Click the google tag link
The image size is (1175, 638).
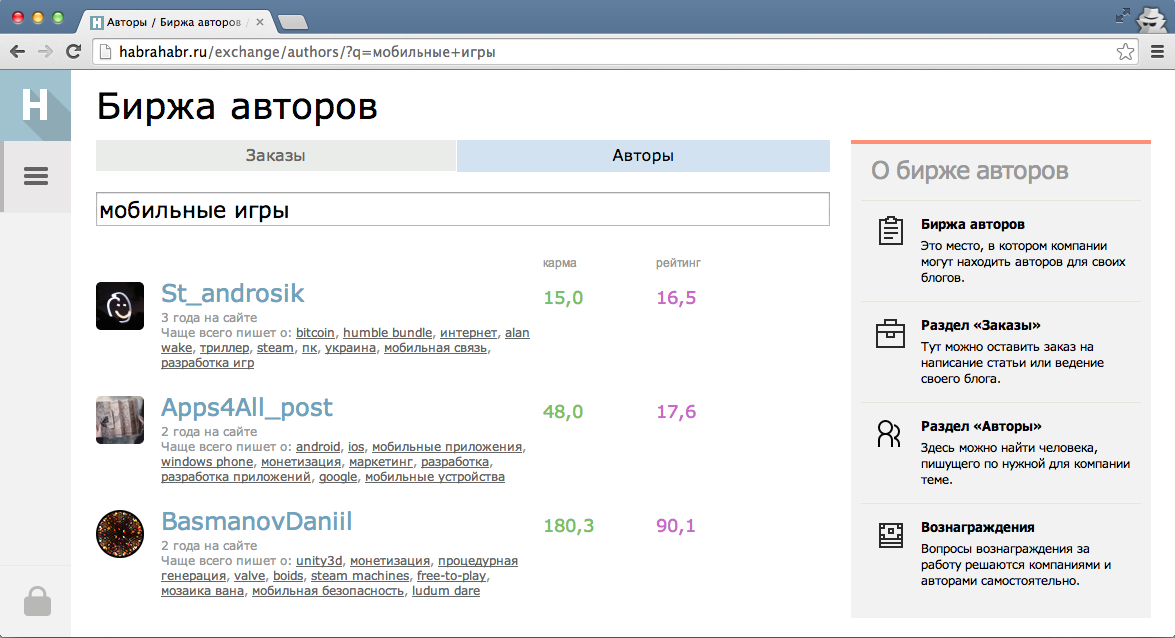pos(338,477)
